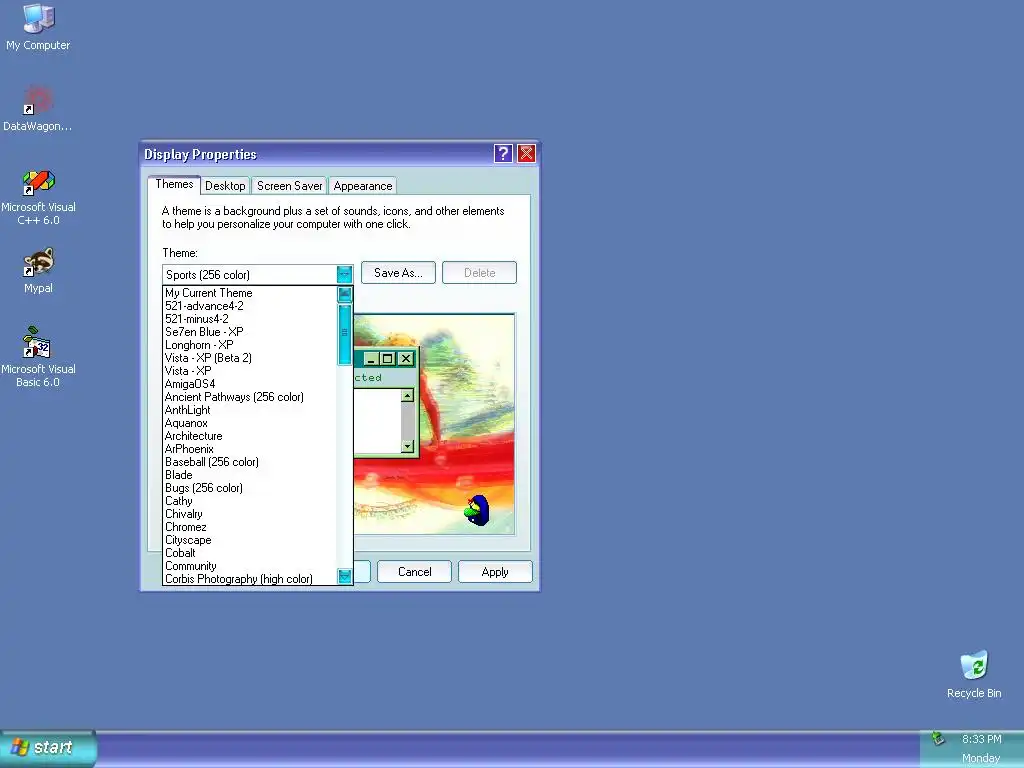Switch to the Screen Saver tab
This screenshot has height=768, width=1024.
pos(289,186)
